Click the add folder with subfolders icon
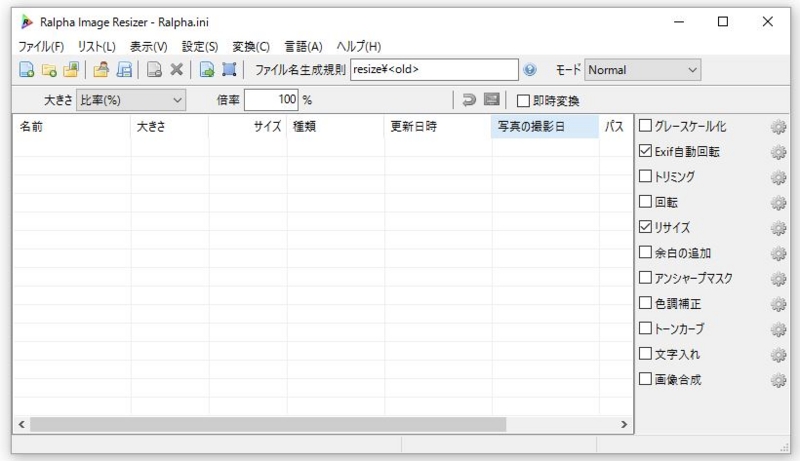Screen dimensions: 800x461 coord(71,69)
